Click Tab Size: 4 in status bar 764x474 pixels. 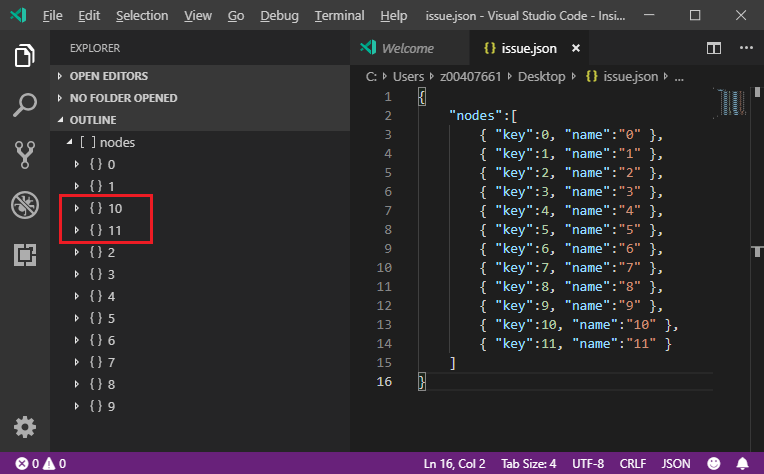(529, 463)
